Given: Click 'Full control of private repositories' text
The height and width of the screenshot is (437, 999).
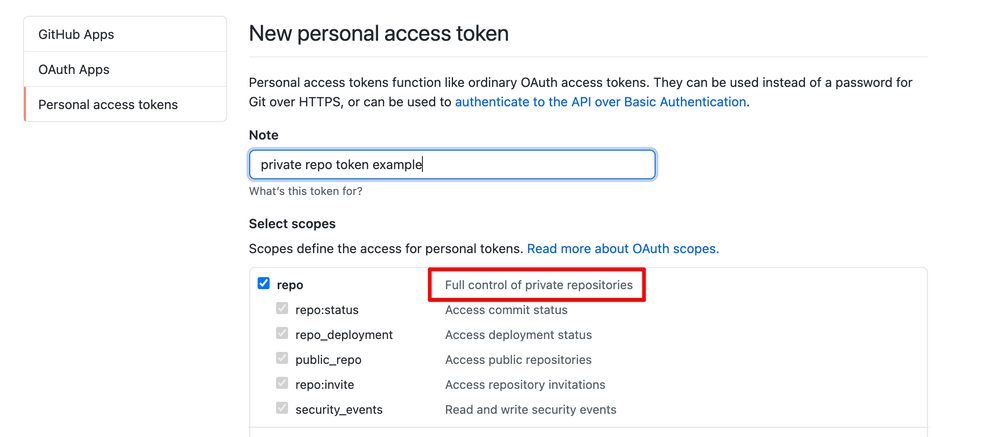Looking at the screenshot, I should point(538,285).
